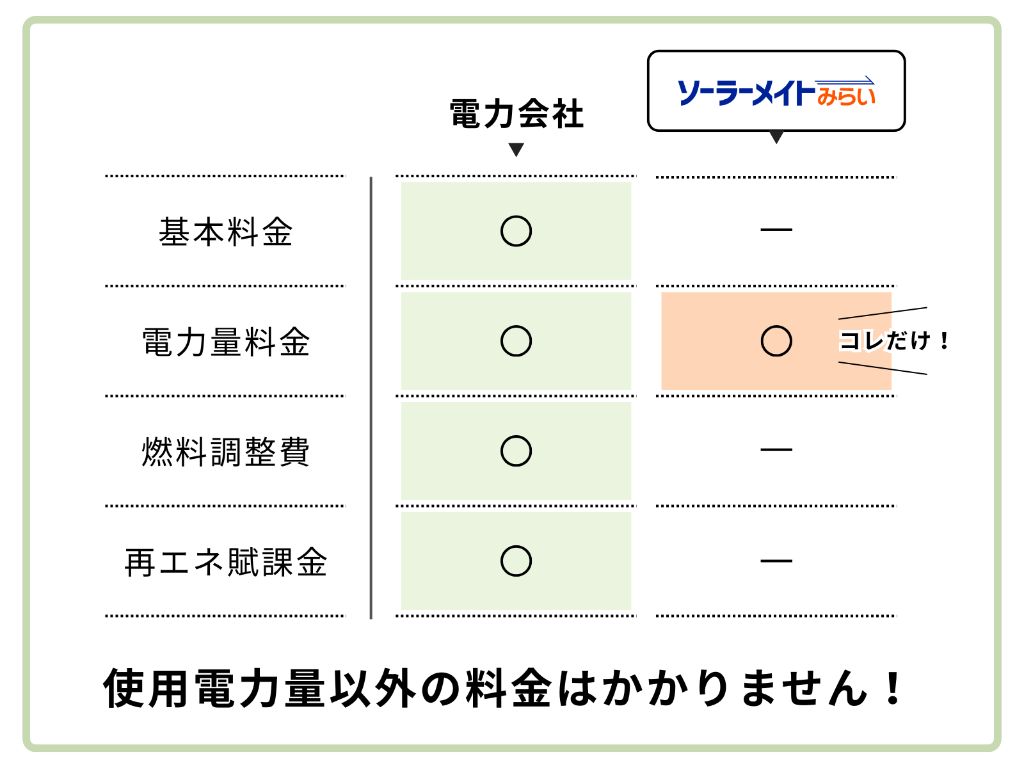Click the vertical divider line beside row labels
This screenshot has height=768, width=1024.
coord(371,400)
